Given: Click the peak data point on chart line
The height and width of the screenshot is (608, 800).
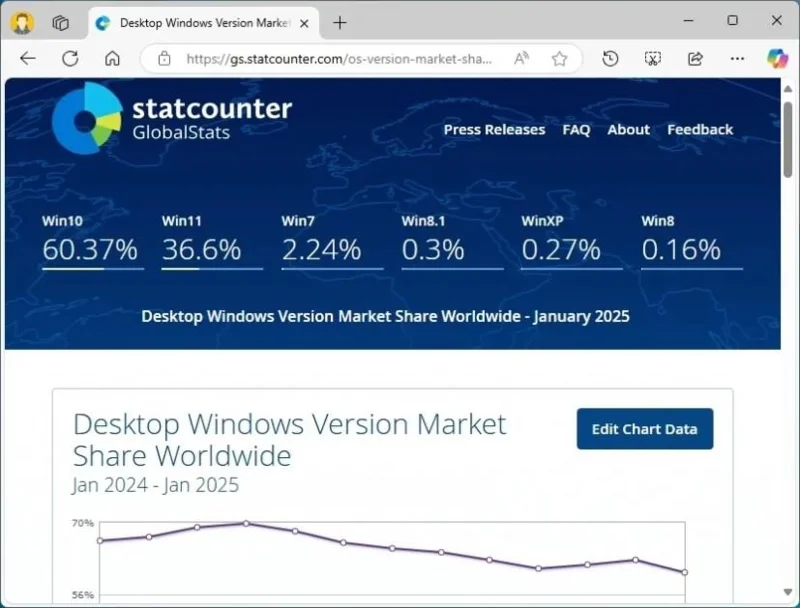Looking at the screenshot, I should tap(246, 523).
